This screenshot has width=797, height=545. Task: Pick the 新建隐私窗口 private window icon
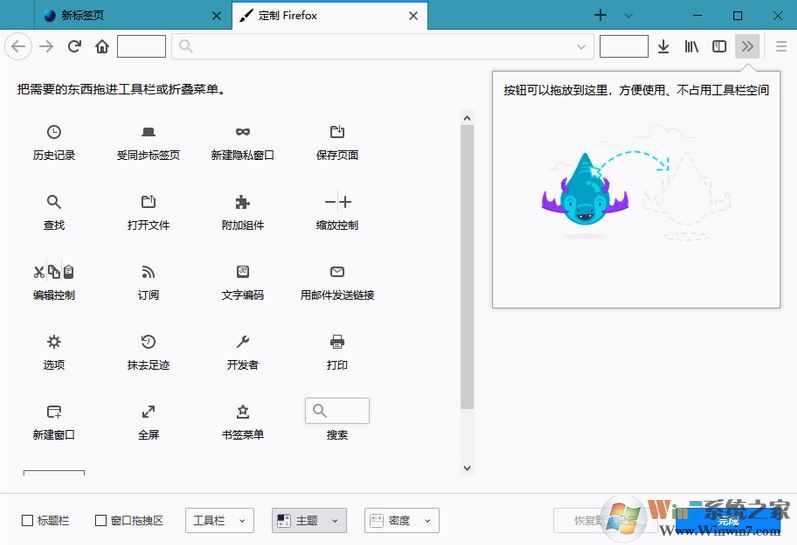click(243, 132)
